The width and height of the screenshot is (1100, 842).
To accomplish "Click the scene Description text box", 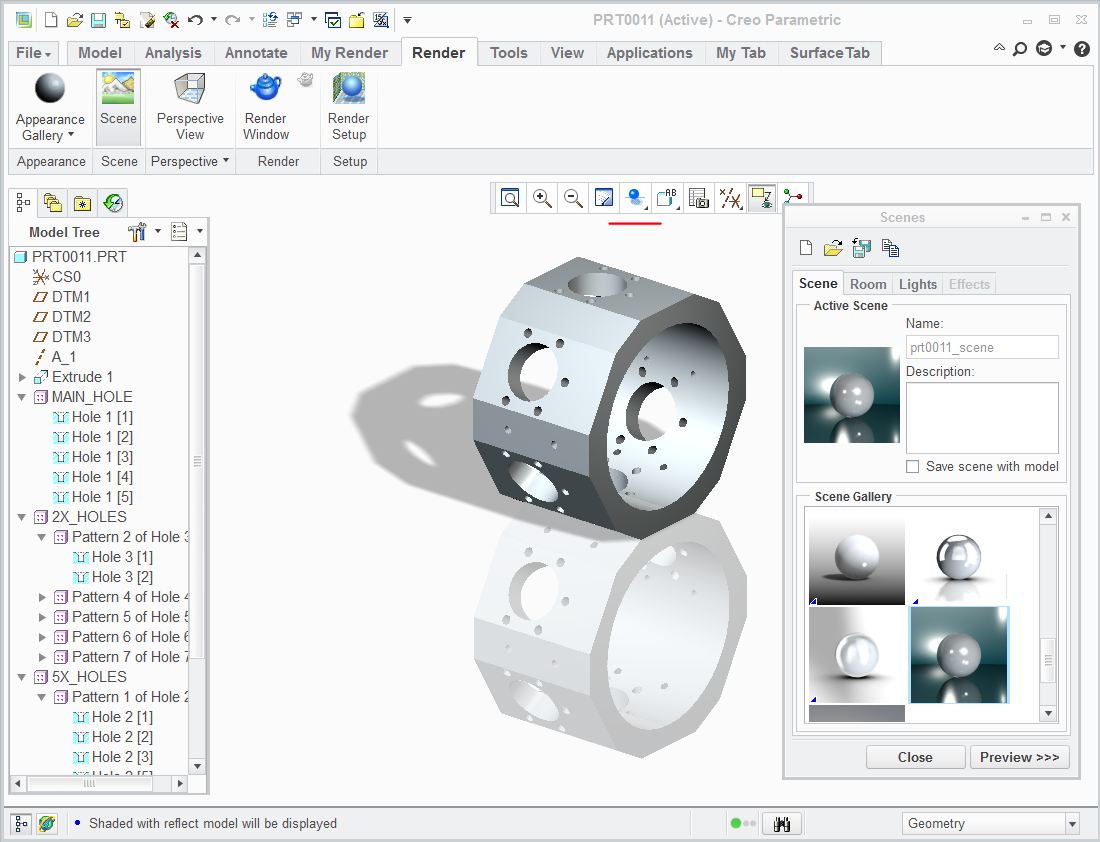I will coord(982,417).
